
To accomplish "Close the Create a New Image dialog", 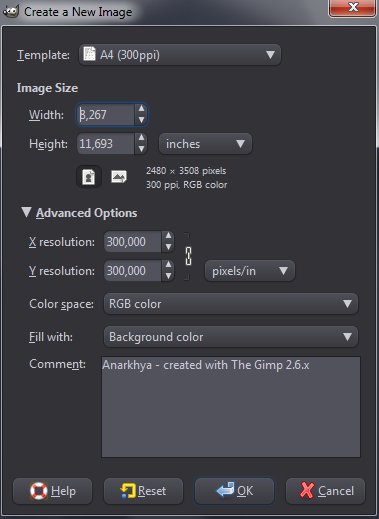I will tap(353, 7).
